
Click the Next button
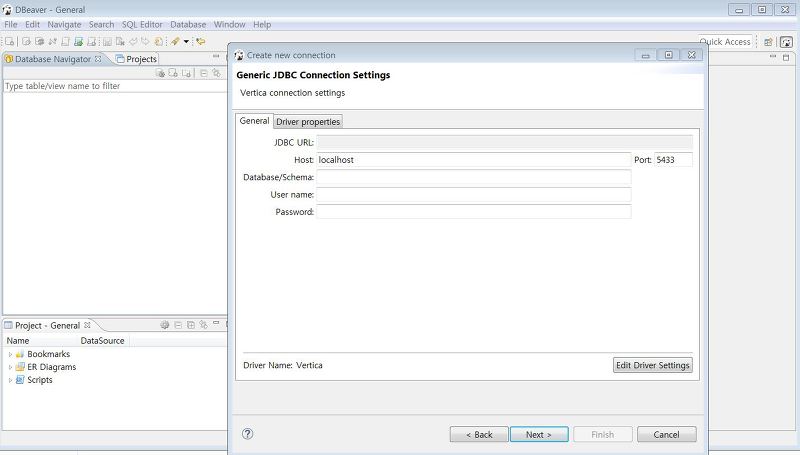pos(539,435)
